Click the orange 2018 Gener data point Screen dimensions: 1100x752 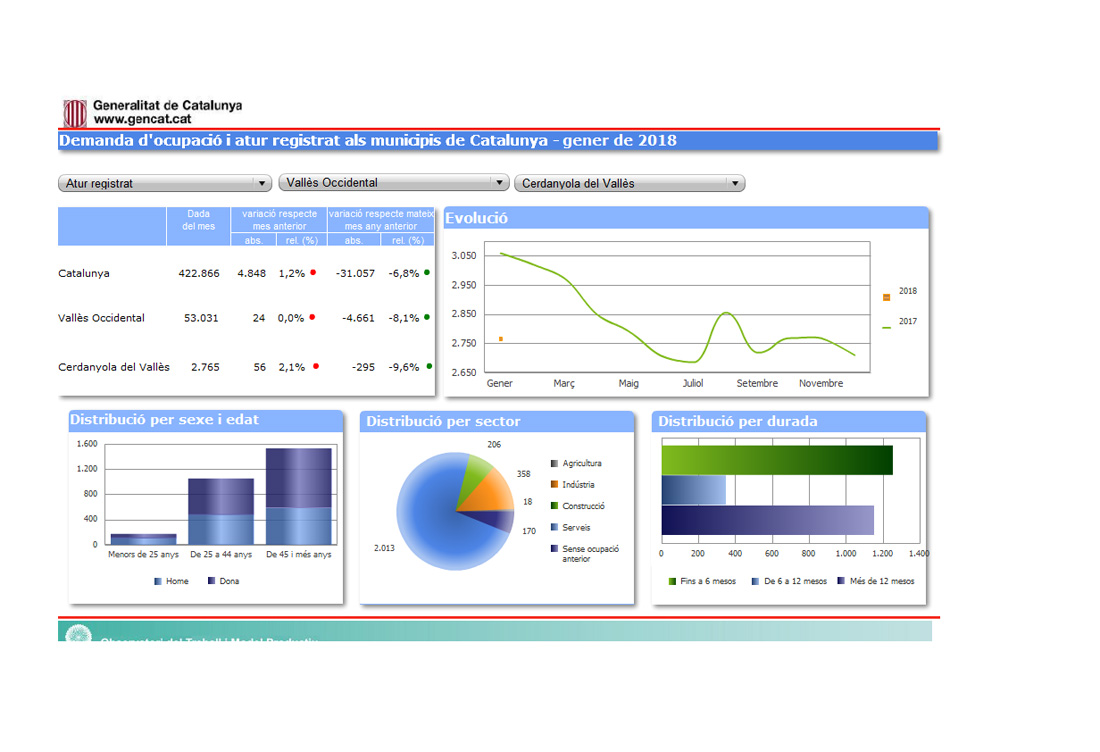click(x=501, y=339)
